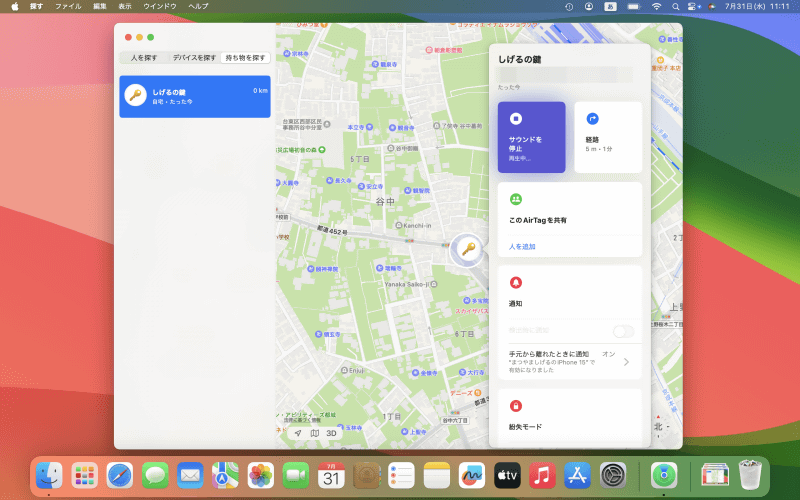800x500 pixels.
Task: Open the ウインドウ menu
Action: 160,6
